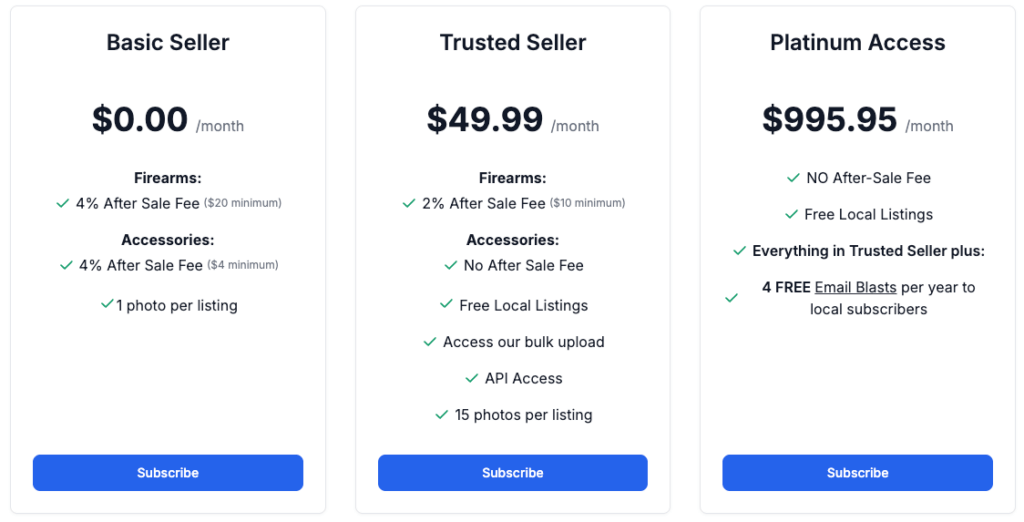The height and width of the screenshot is (522, 1024).
Task: Click the $49.99 monthly price
Action: [x=485, y=120]
